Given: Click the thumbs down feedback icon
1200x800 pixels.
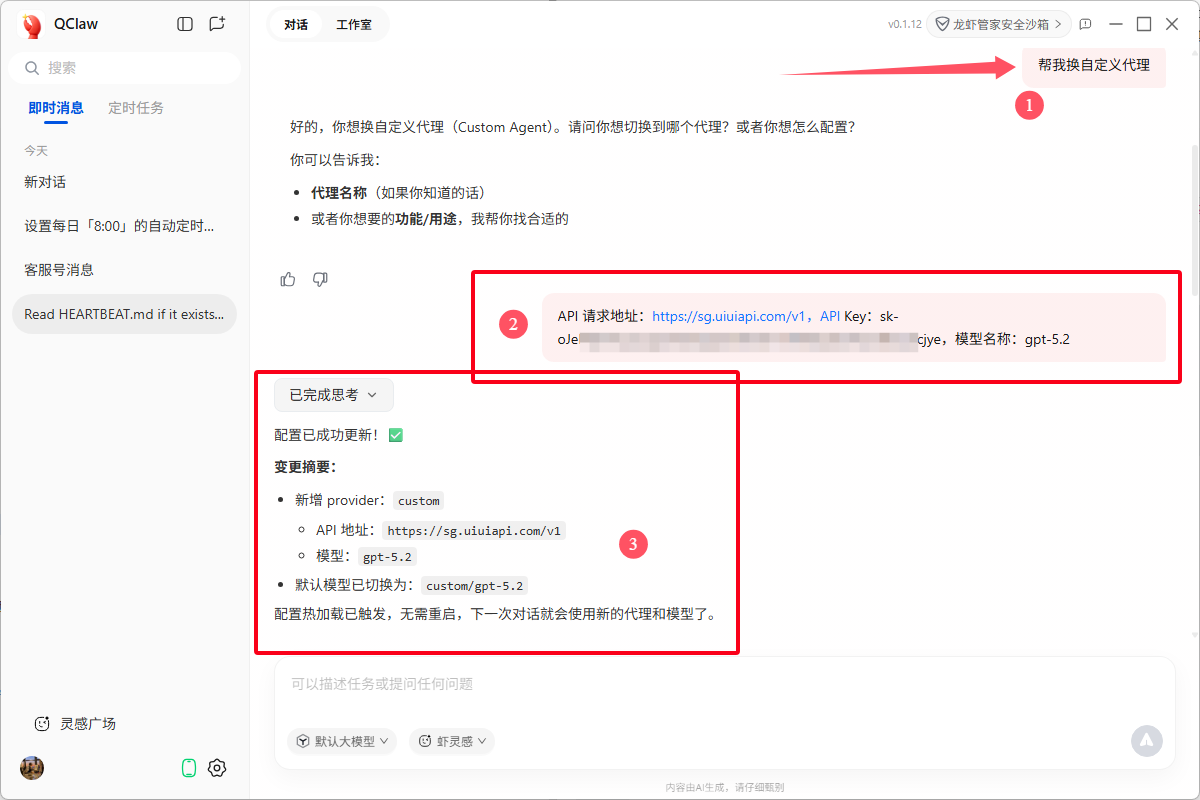Looking at the screenshot, I should pos(320,279).
